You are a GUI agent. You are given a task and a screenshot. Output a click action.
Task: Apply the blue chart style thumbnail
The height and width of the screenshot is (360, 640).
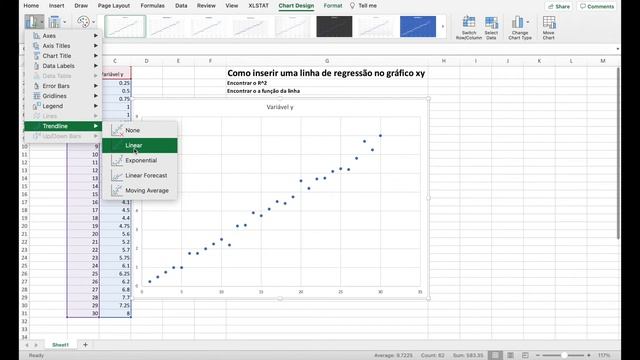(418, 27)
